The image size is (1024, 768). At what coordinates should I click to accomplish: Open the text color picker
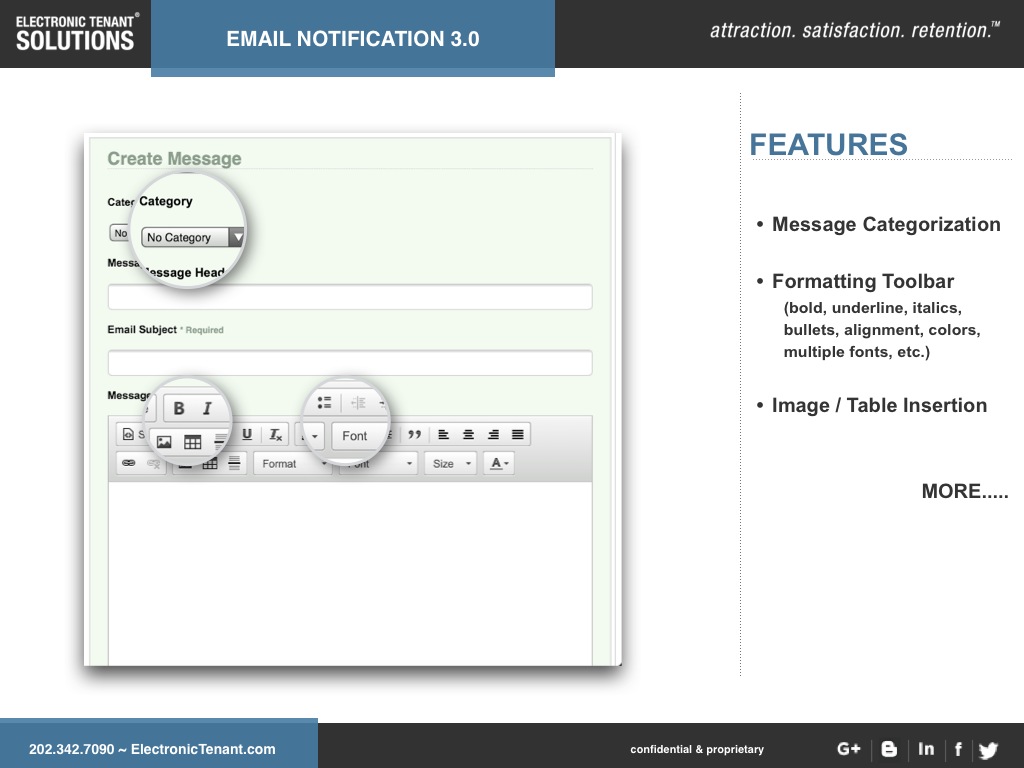pos(498,463)
